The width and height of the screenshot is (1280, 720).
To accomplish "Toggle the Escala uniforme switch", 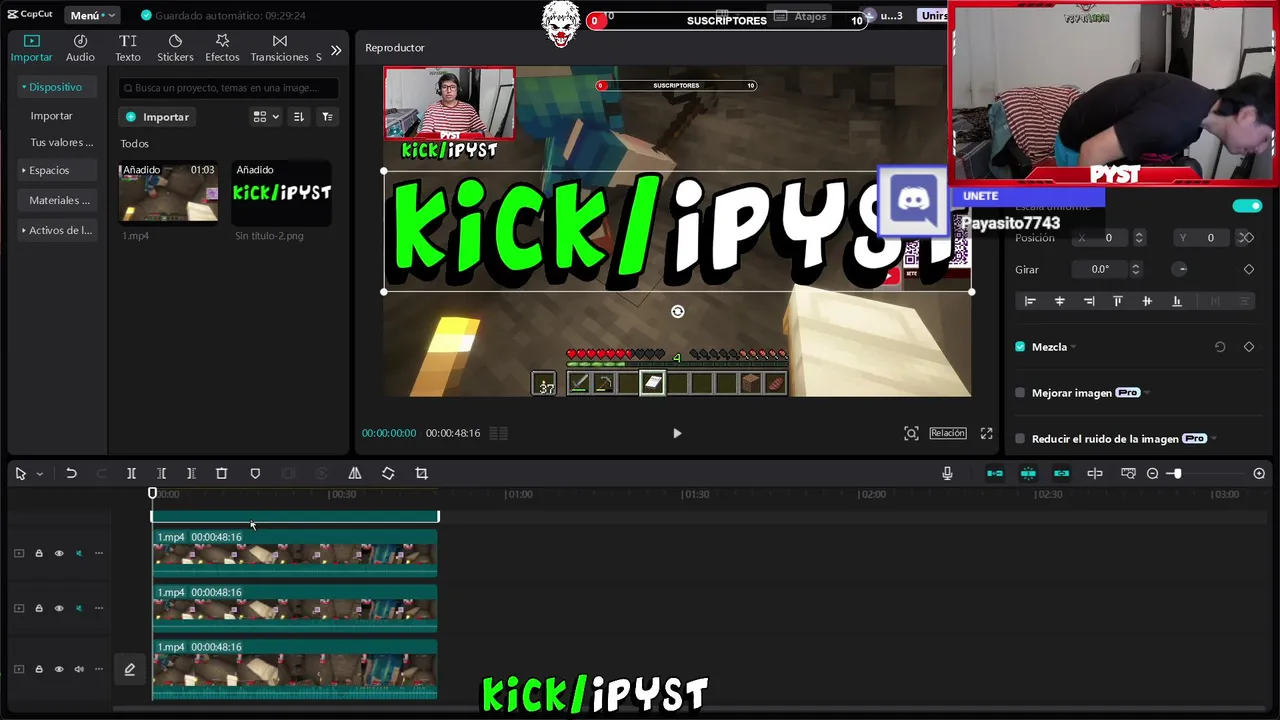I will click(x=1247, y=206).
